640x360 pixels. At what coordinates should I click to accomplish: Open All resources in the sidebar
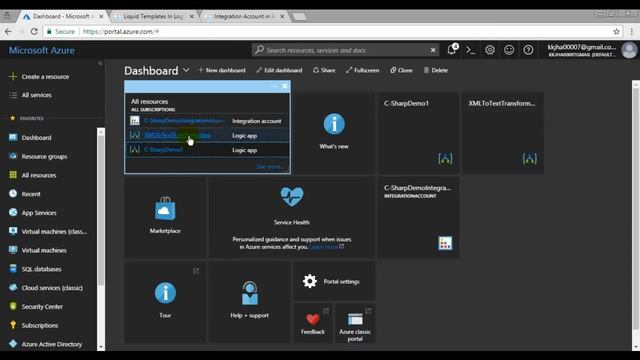point(39,175)
